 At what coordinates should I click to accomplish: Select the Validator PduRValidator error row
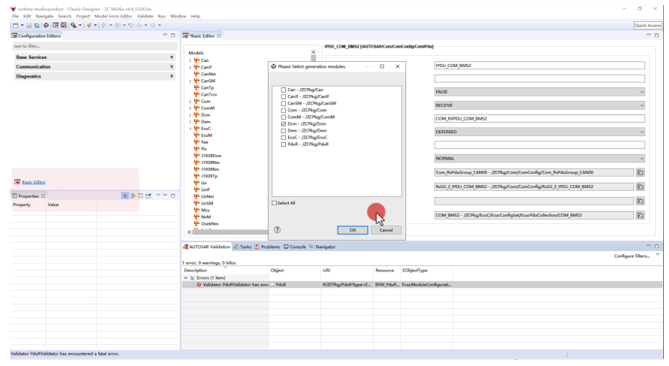point(422,285)
